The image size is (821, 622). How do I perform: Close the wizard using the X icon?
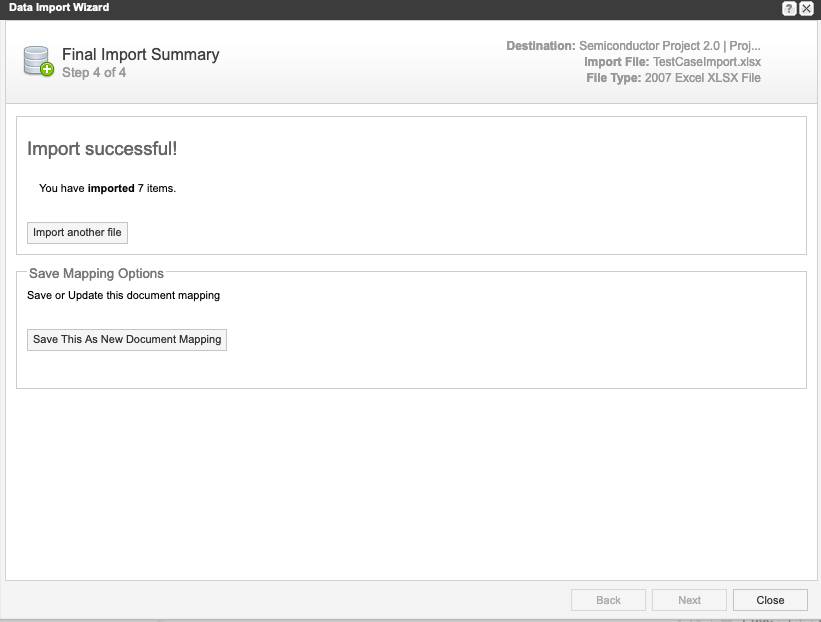coord(806,8)
